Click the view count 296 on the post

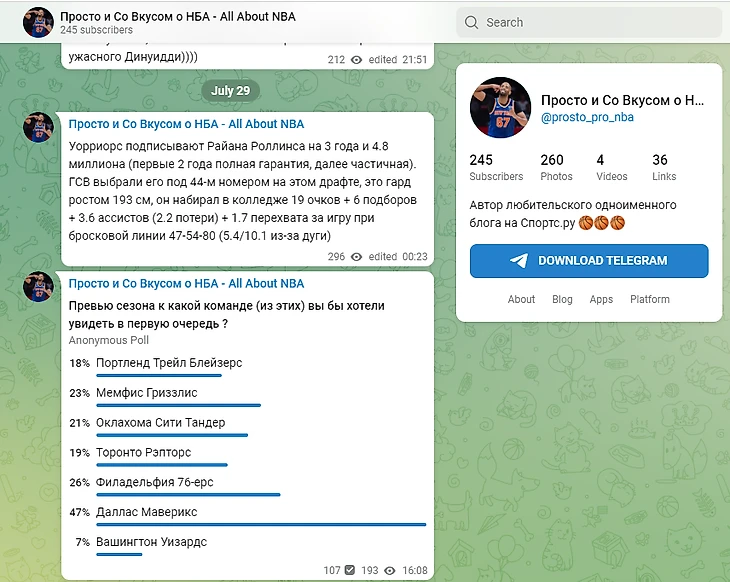point(336,257)
